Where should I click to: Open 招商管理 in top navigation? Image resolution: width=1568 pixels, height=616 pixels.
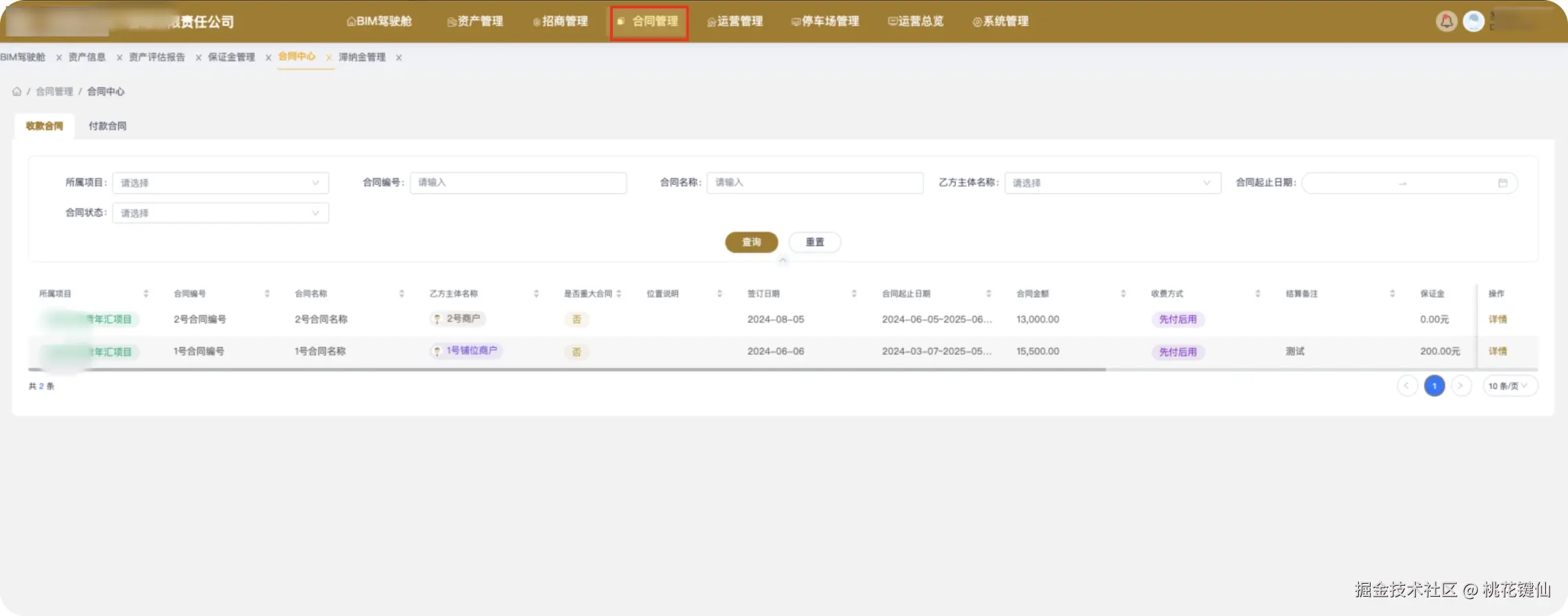click(x=560, y=21)
